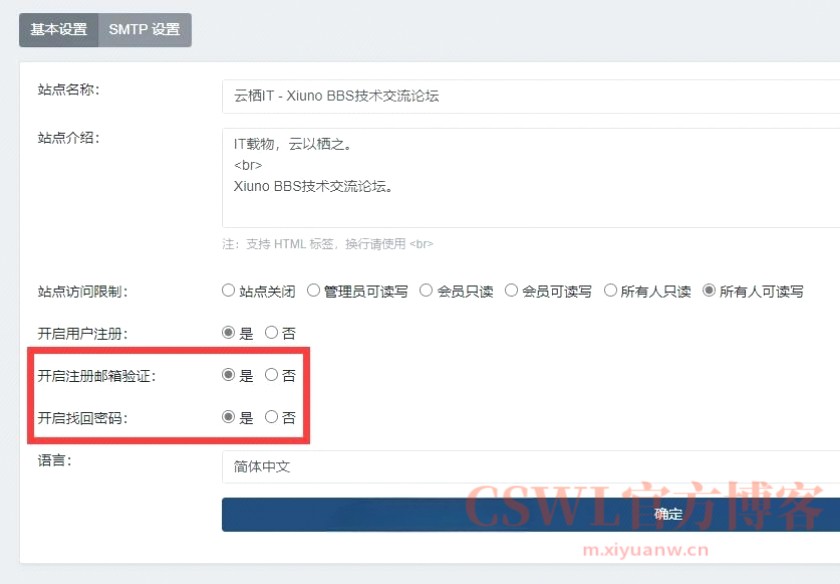This screenshot has height=584, width=840.
Task: Open the 语言 dropdown showing 简体中文
Action: (530, 467)
